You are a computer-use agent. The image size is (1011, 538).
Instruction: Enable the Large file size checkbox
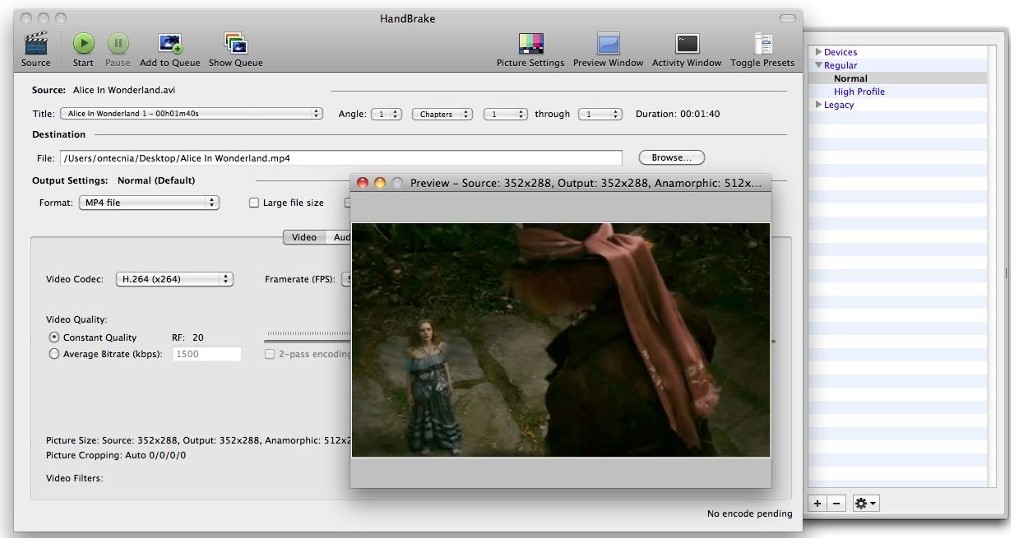click(254, 203)
